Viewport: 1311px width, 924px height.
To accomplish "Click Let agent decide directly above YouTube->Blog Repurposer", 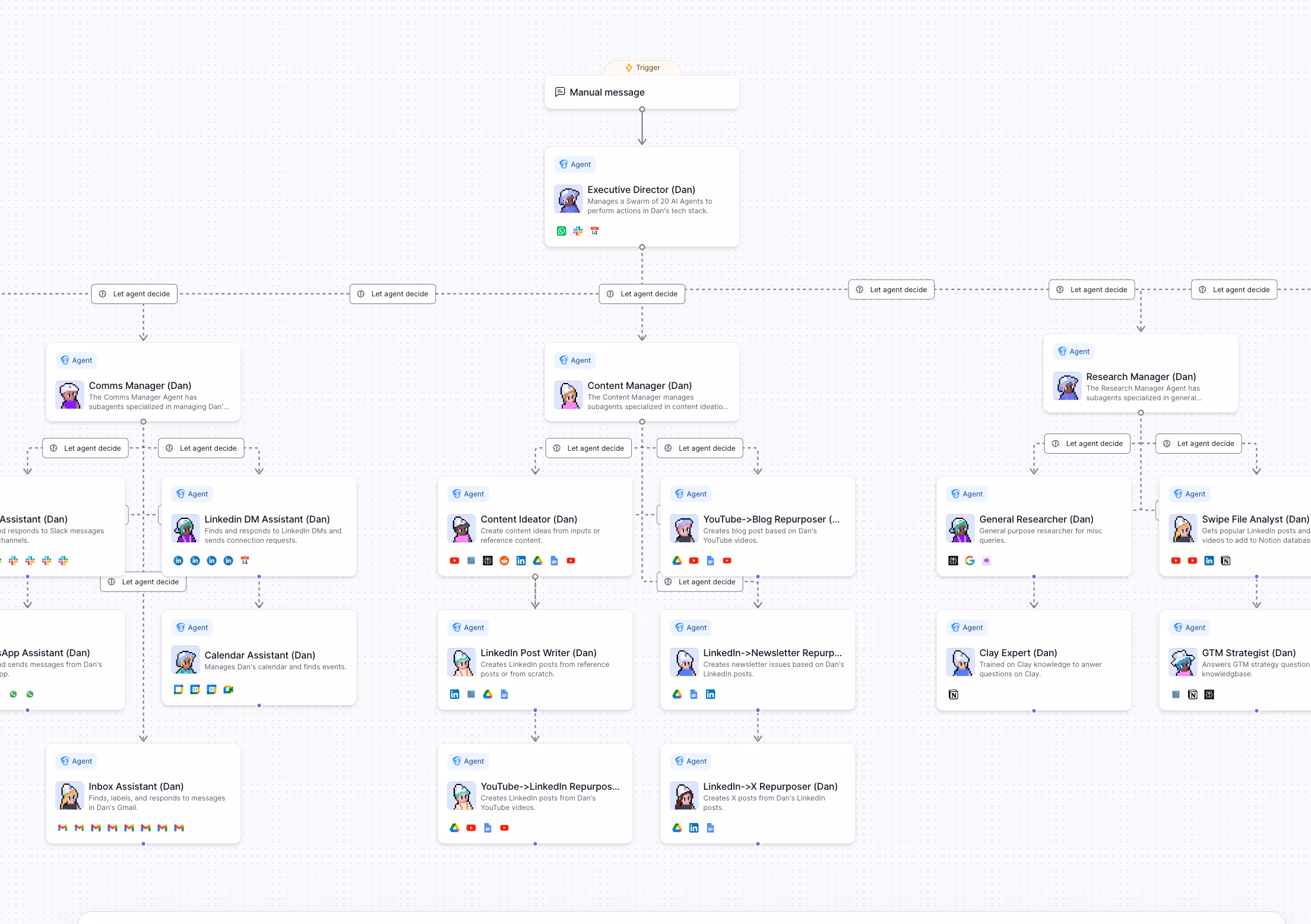I will click(699, 448).
